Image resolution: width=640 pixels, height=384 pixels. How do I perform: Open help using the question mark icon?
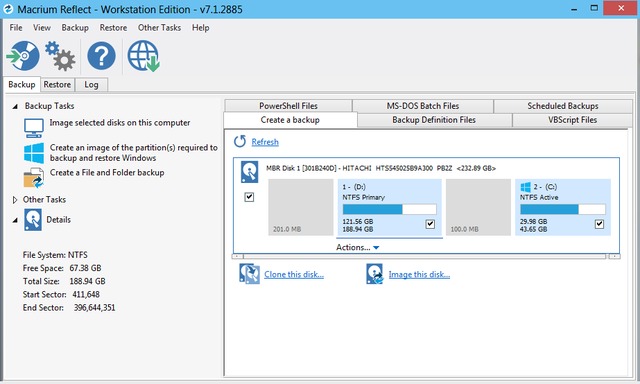point(101,56)
